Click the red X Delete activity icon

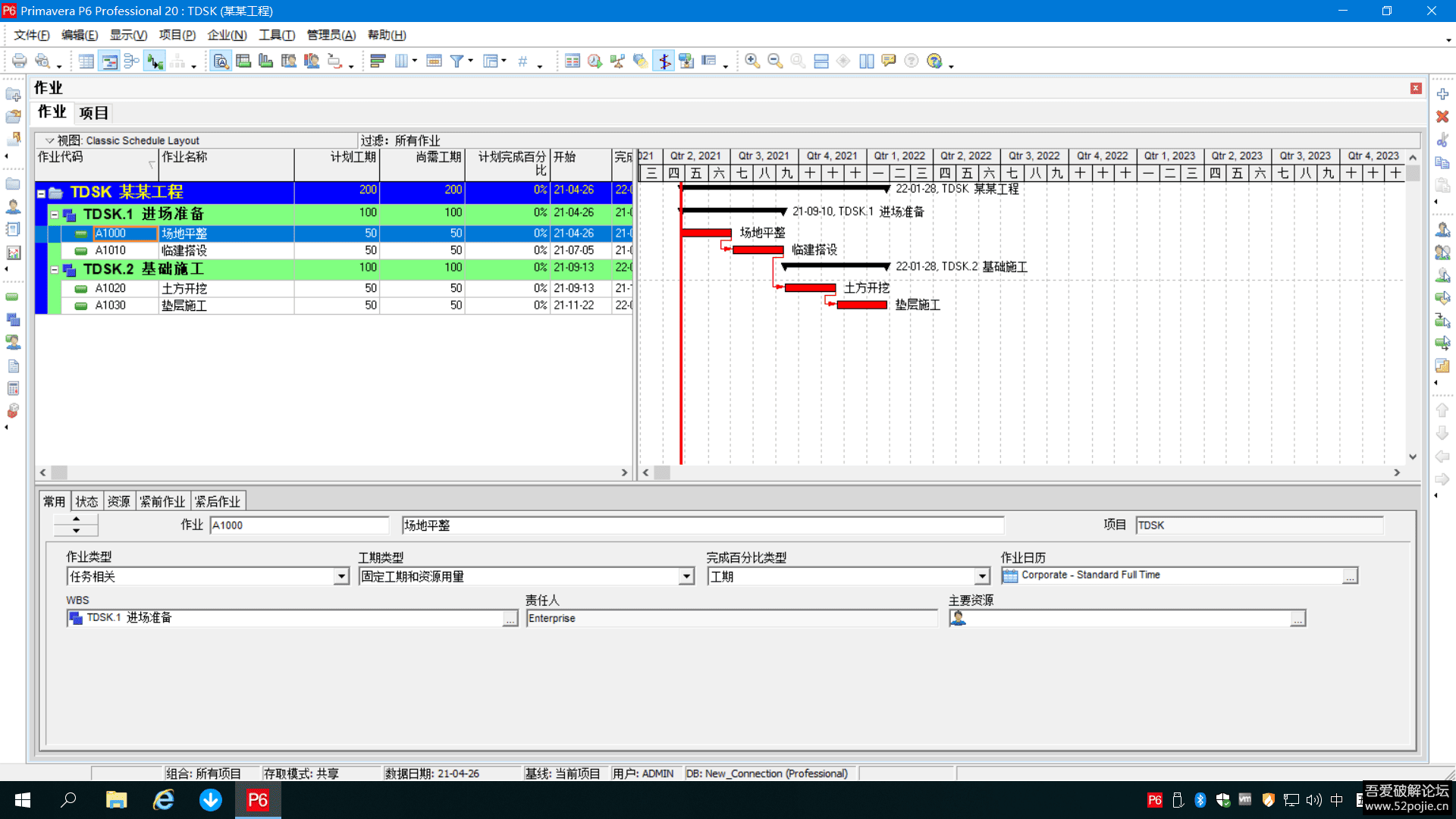click(1442, 117)
